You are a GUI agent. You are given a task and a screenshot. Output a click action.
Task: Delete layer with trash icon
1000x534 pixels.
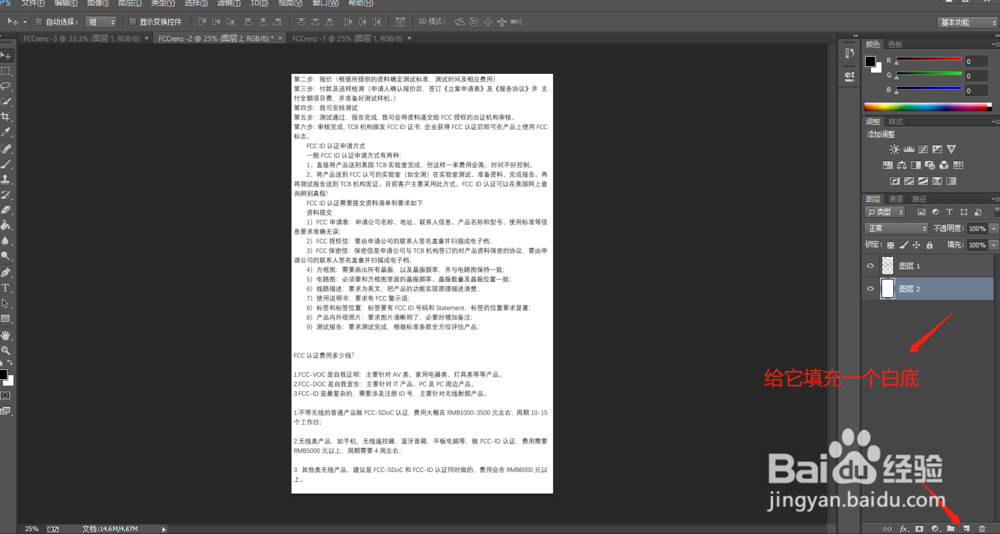click(982, 529)
